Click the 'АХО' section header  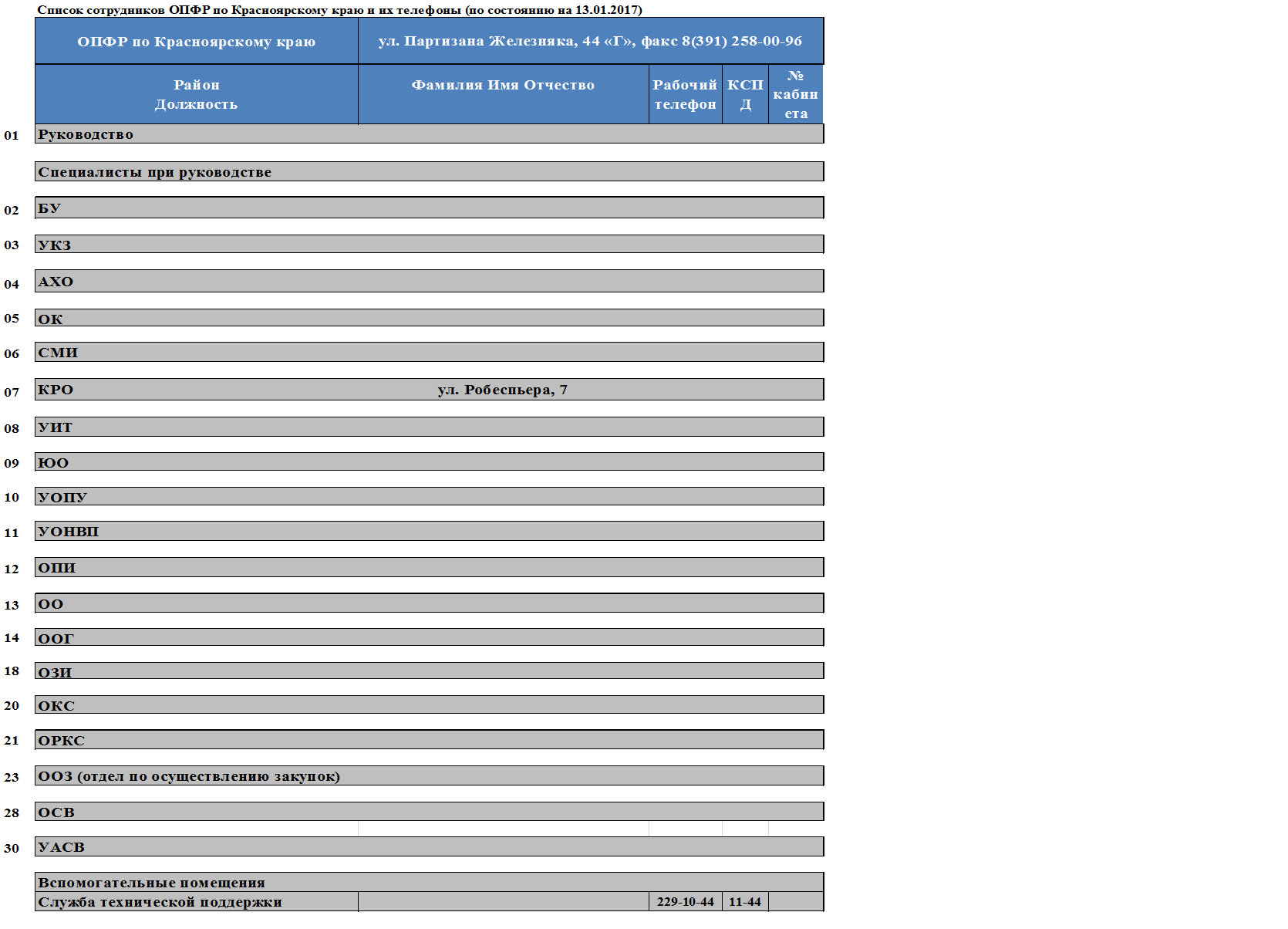[x=56, y=282]
